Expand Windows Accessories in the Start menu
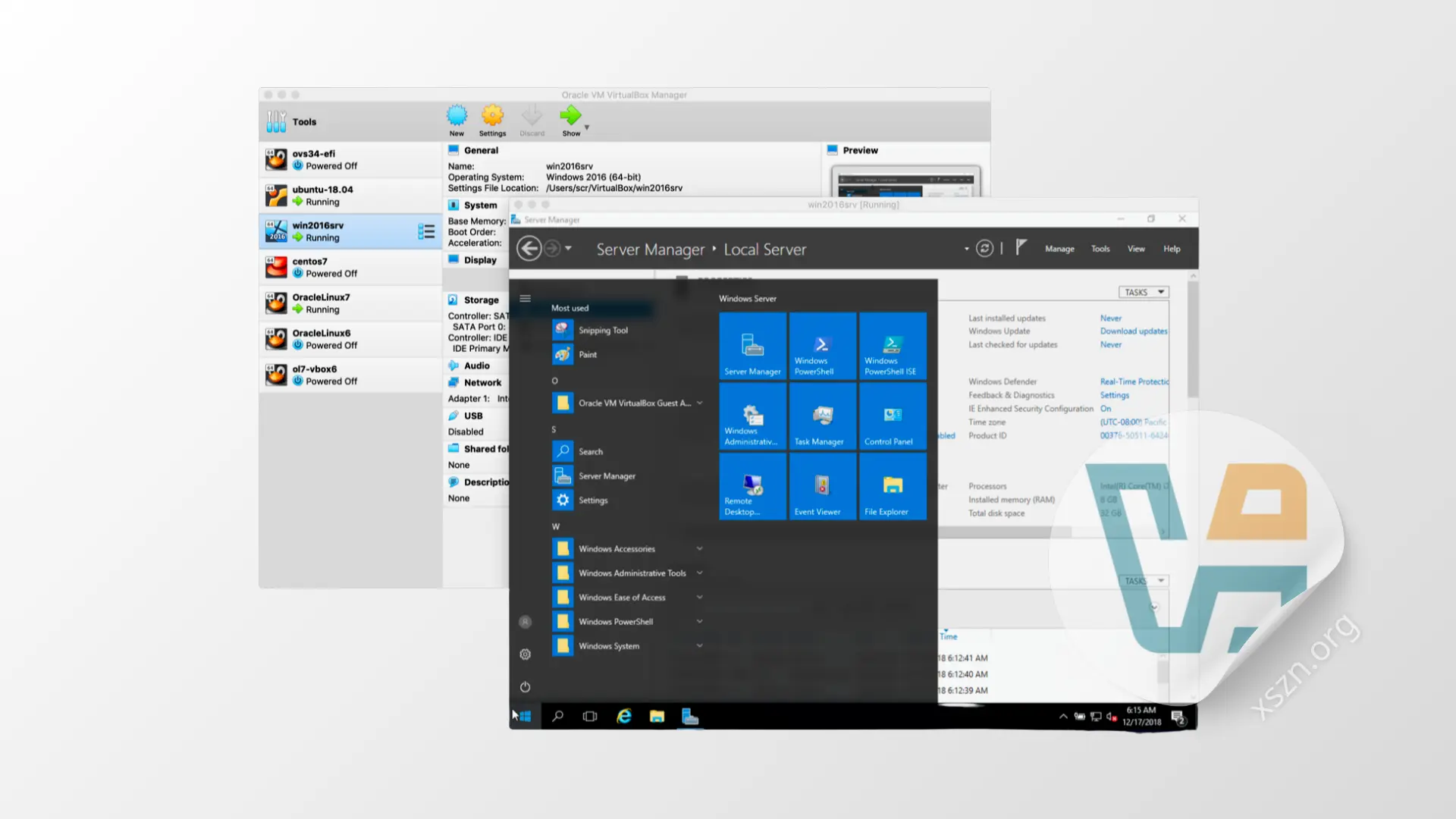This screenshot has width=1456, height=819. [699, 548]
